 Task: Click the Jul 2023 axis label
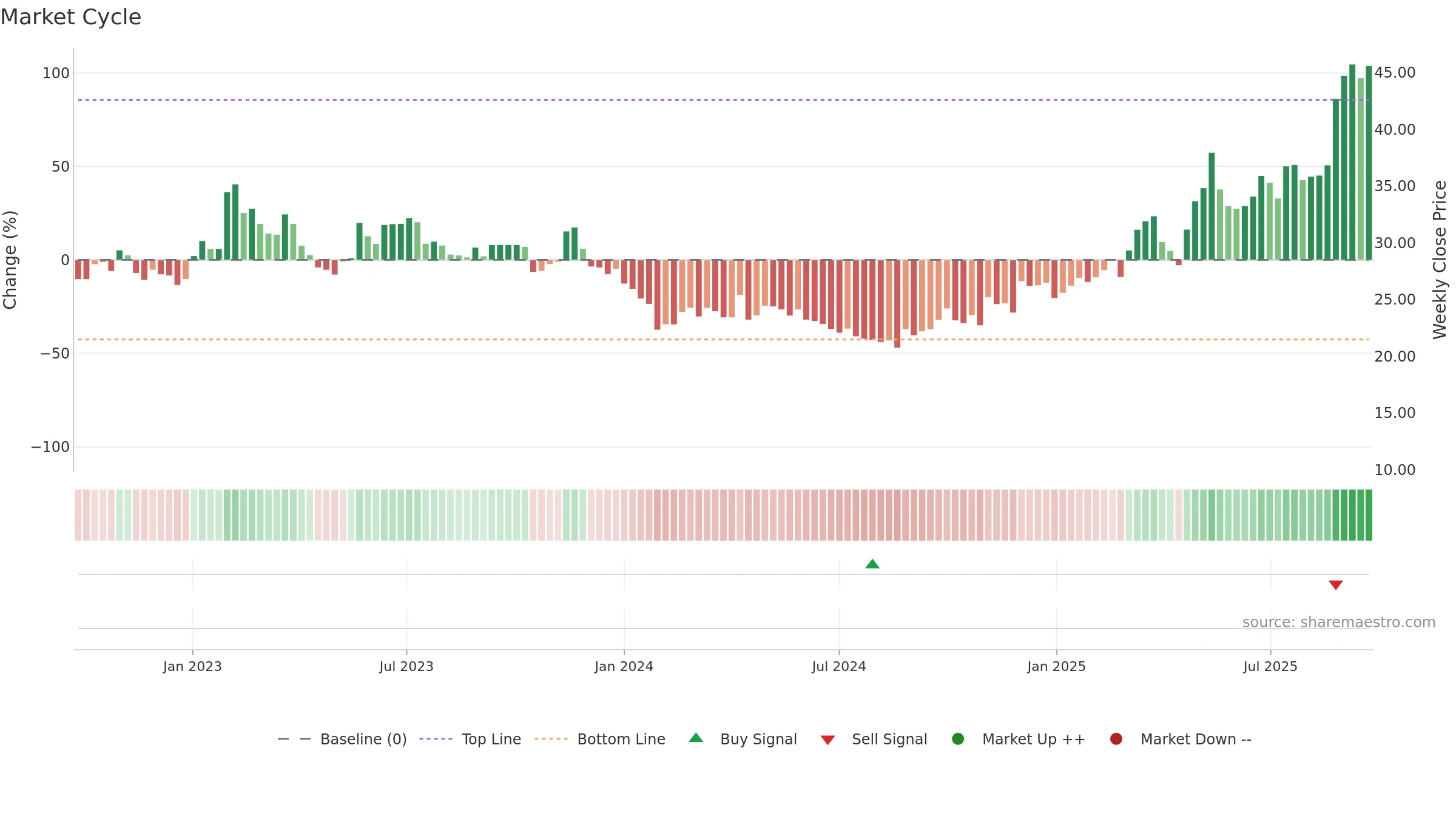(406, 666)
